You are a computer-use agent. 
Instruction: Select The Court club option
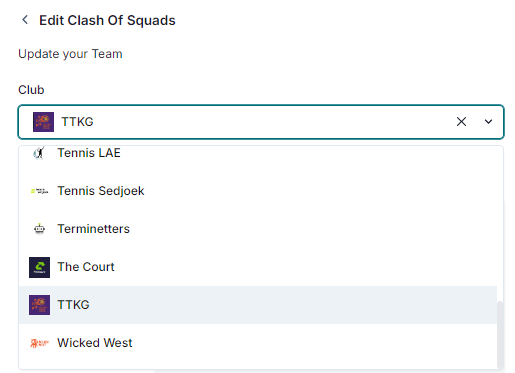(258, 267)
